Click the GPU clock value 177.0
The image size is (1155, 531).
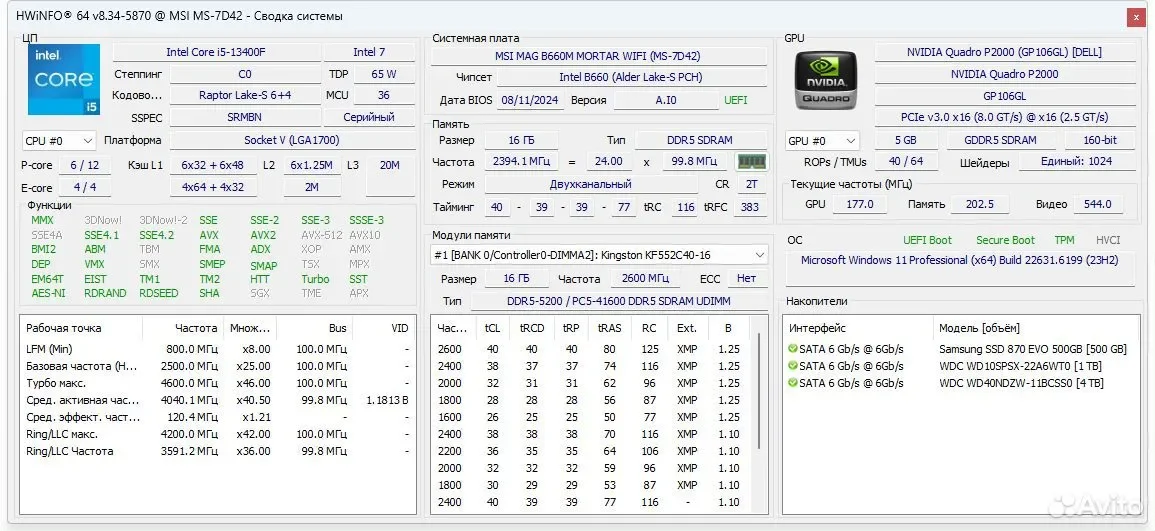(860, 204)
